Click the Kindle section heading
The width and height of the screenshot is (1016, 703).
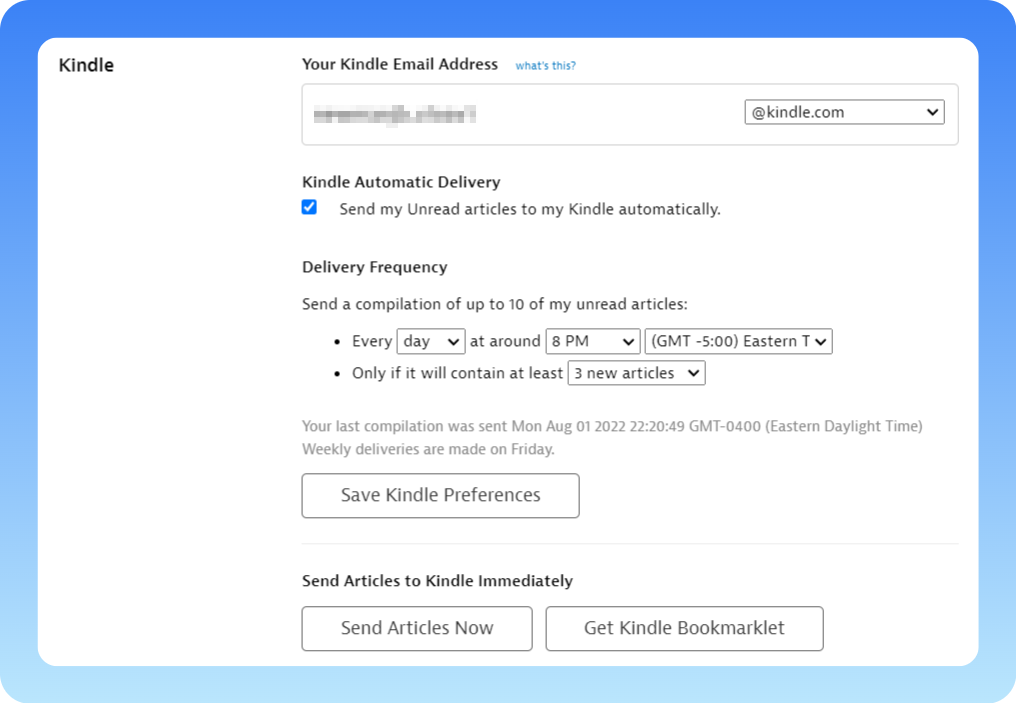click(x=87, y=66)
